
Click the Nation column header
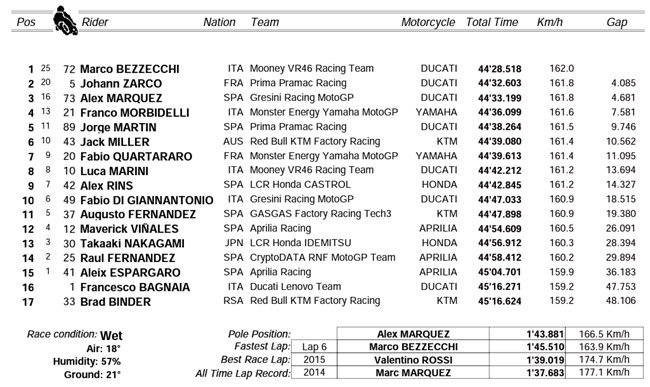point(219,22)
